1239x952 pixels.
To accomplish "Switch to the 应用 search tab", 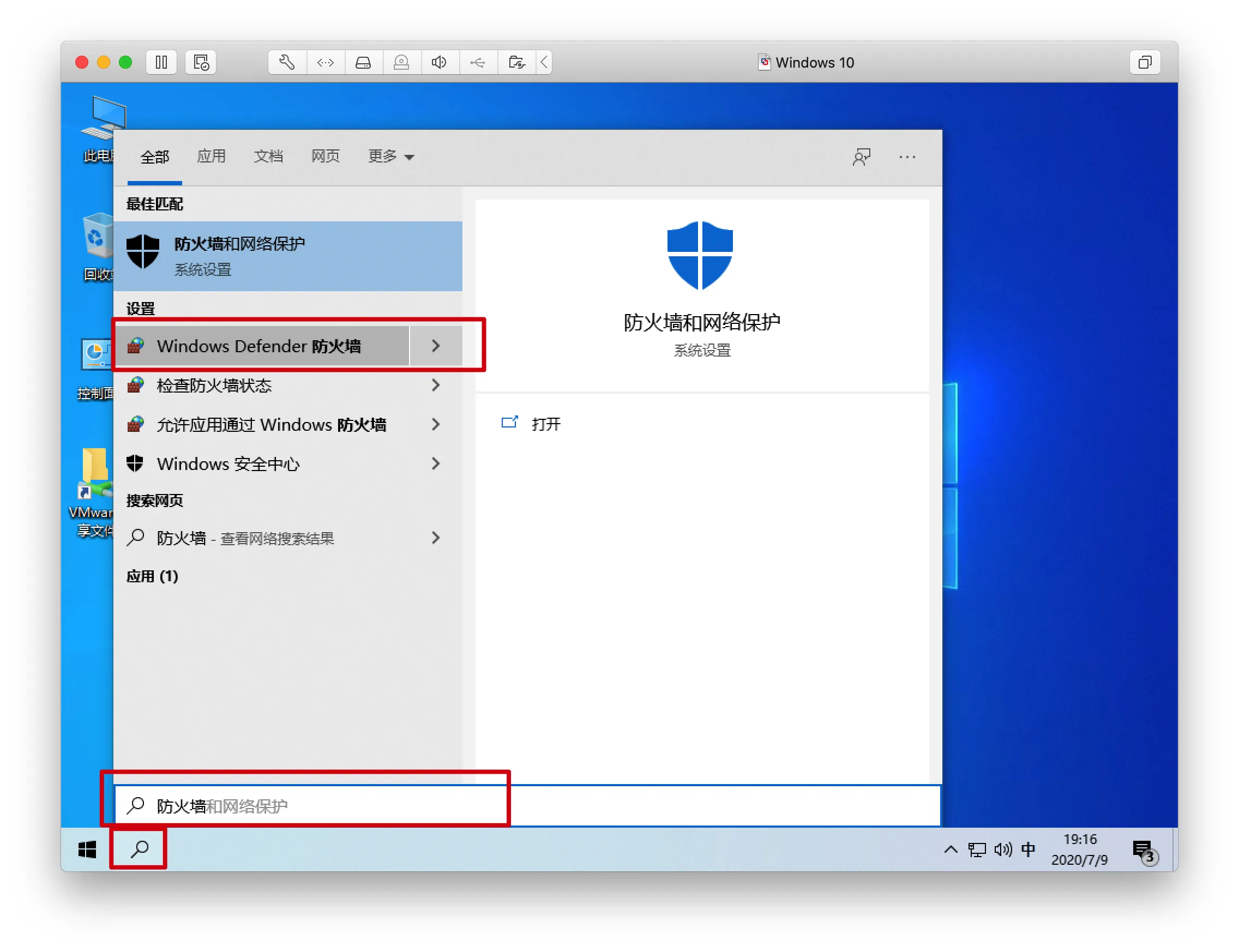I will tap(212, 156).
